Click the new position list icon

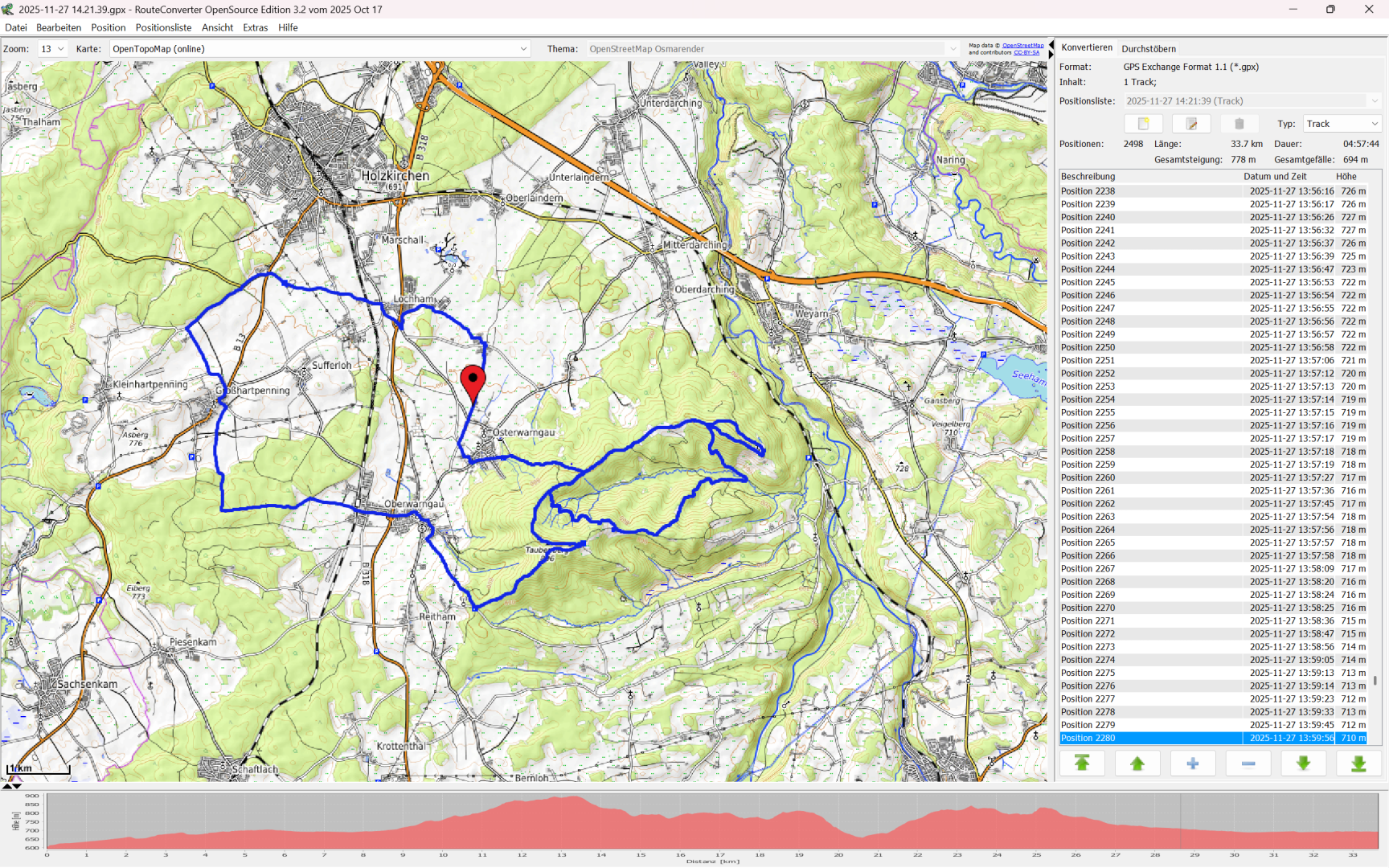click(x=1143, y=124)
